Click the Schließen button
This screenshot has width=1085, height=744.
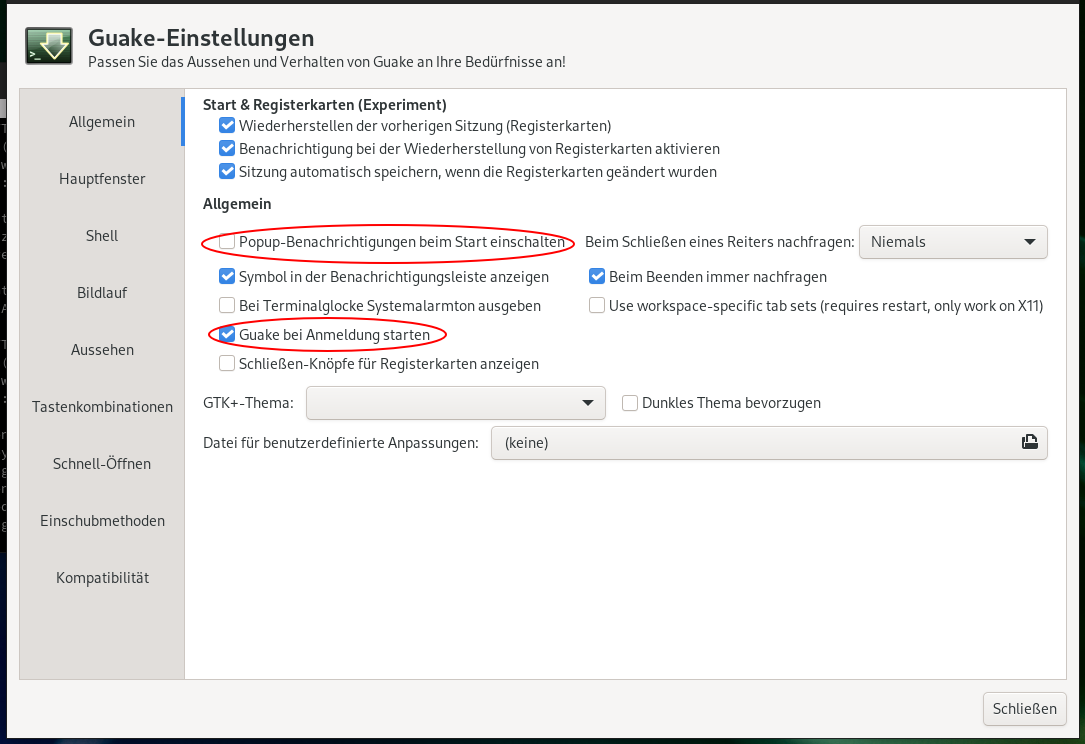tap(1024, 709)
